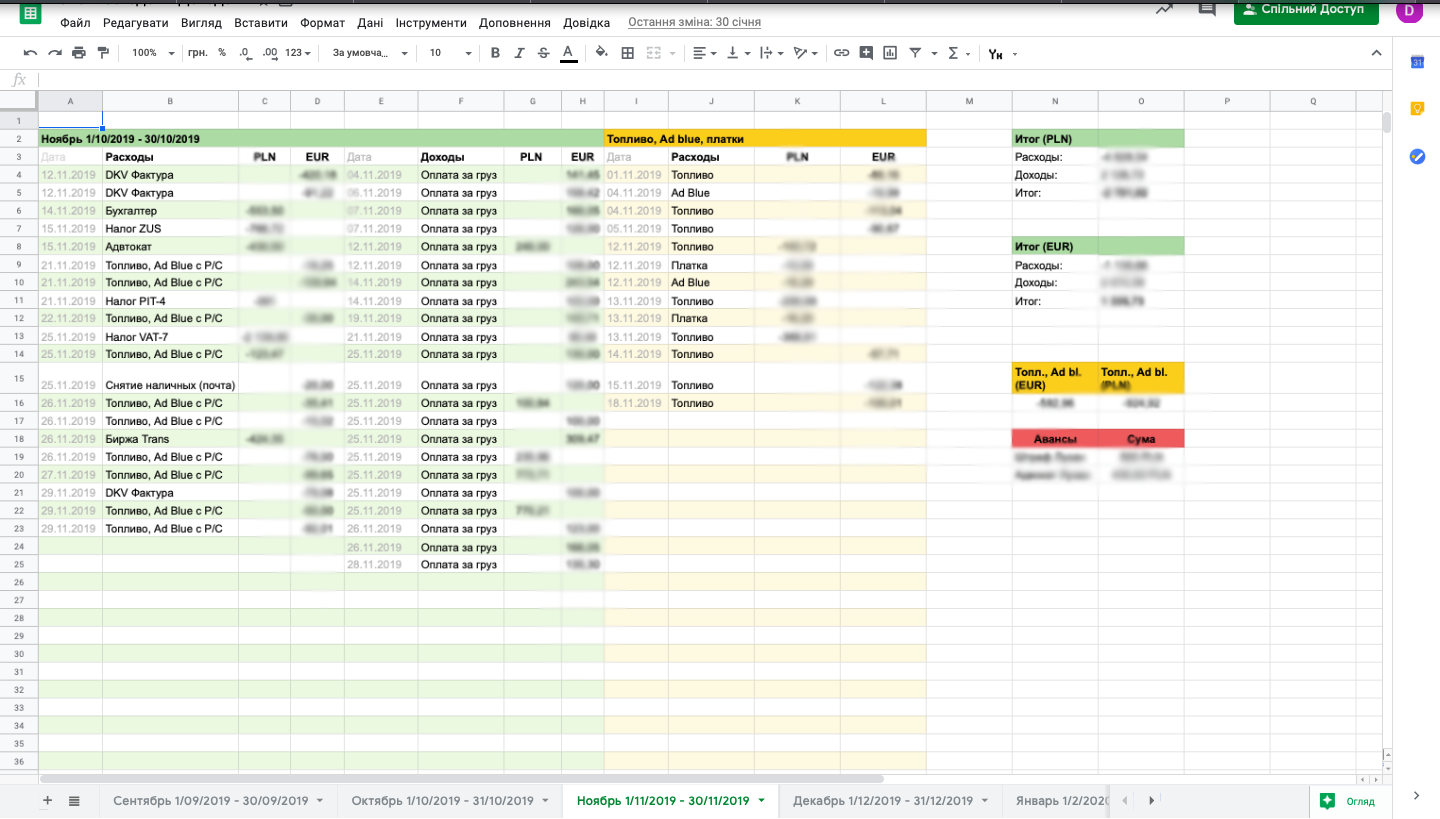Open the Формат menu
Viewport: 1440px width, 819px height.
click(x=321, y=22)
